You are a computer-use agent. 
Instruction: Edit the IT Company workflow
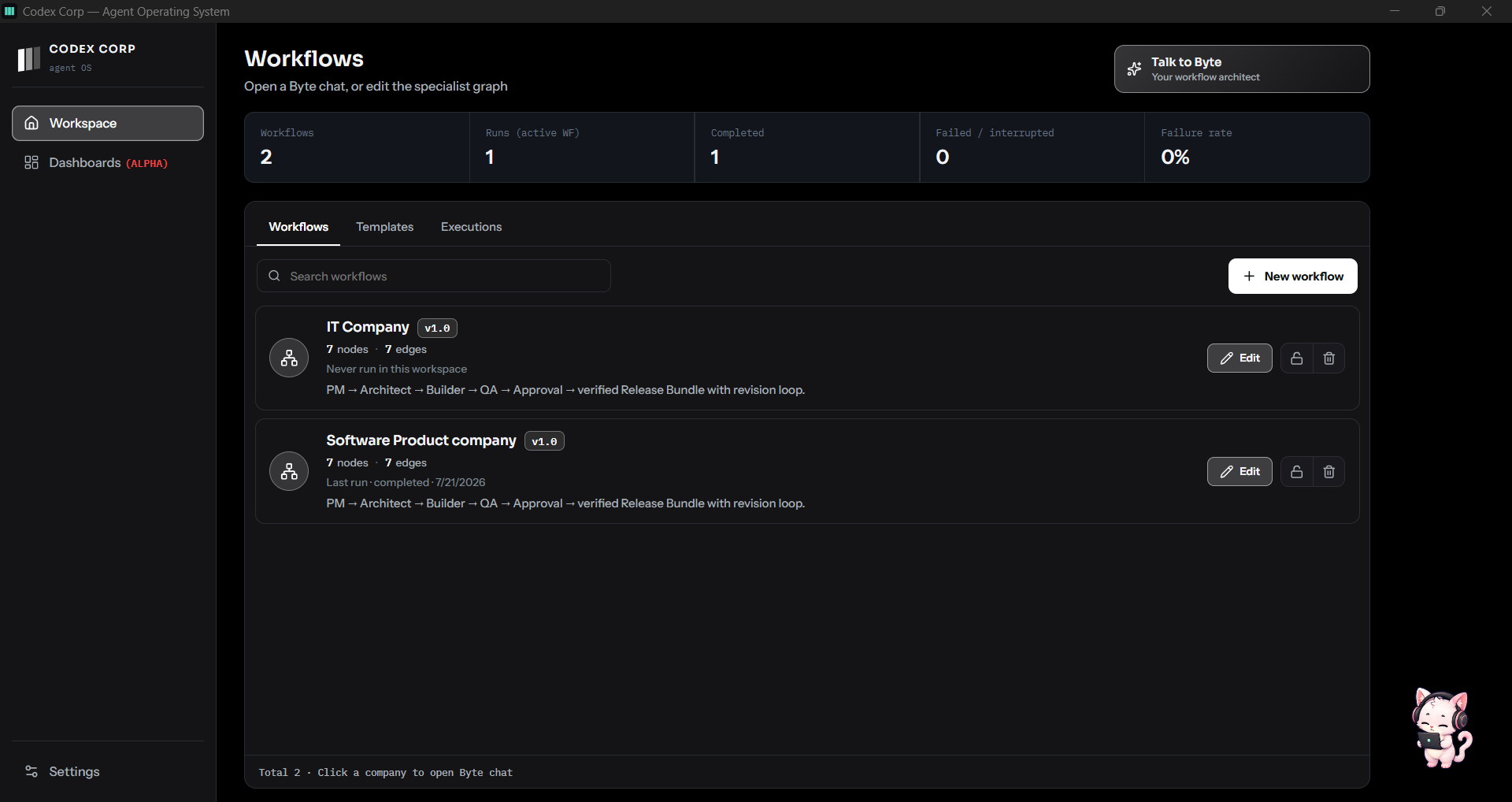tap(1240, 358)
